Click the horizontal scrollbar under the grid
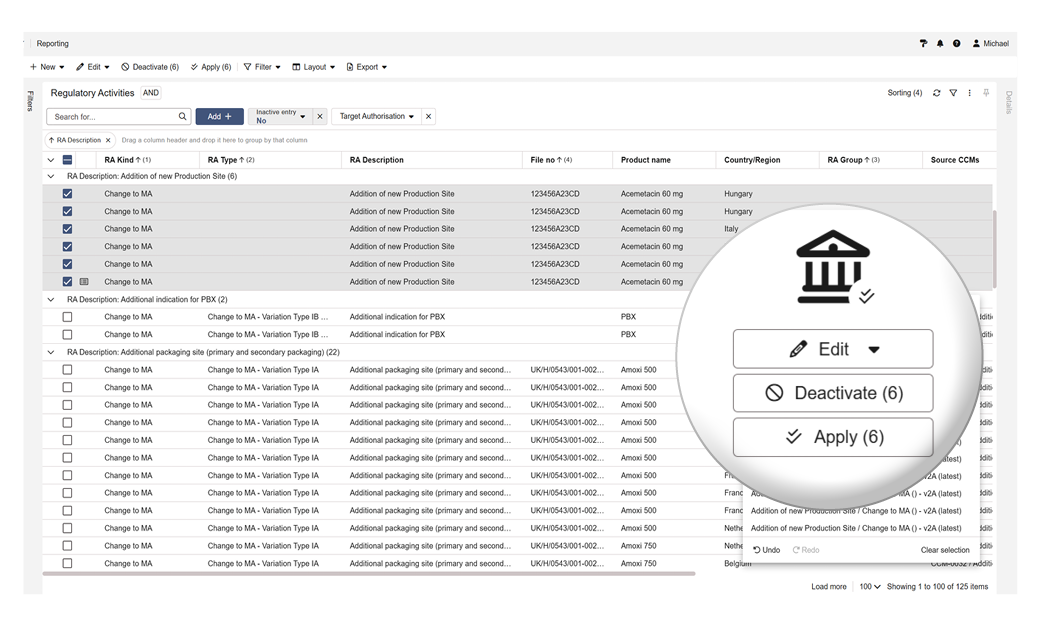Screen dimensions: 1042x625 pyautogui.click(x=370, y=574)
